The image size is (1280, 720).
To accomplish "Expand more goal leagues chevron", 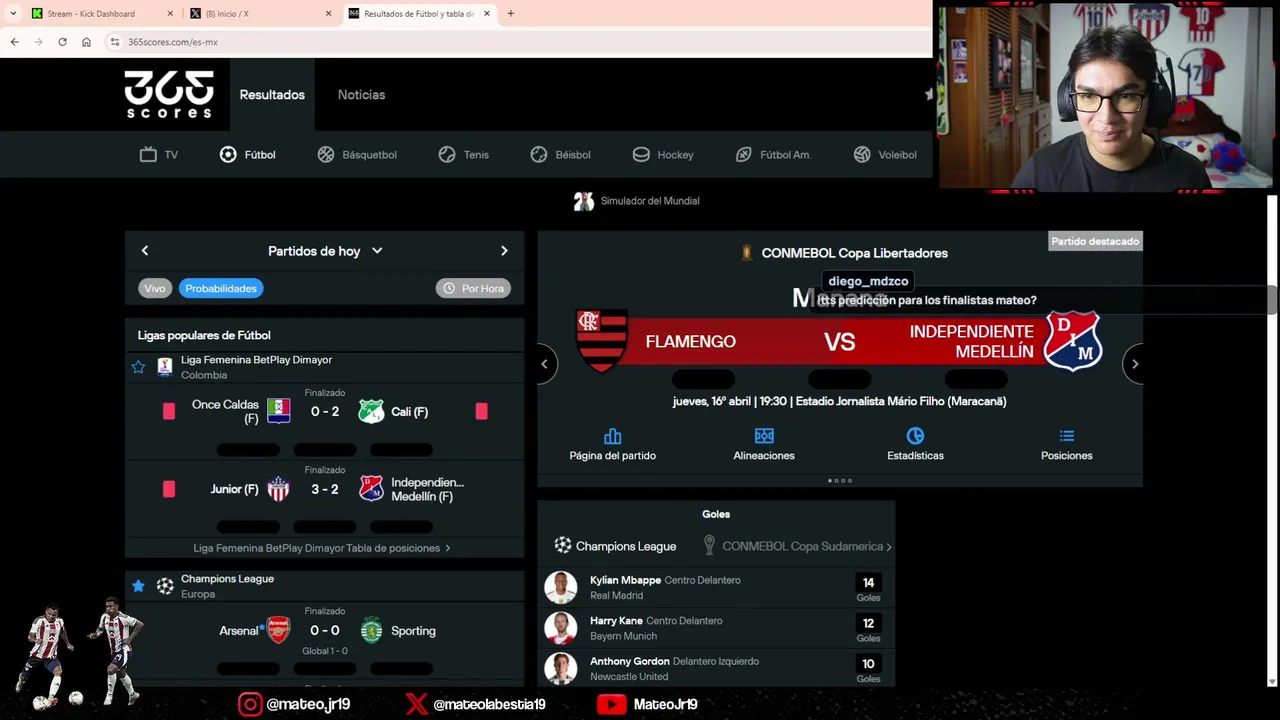I will pyautogui.click(x=888, y=547).
